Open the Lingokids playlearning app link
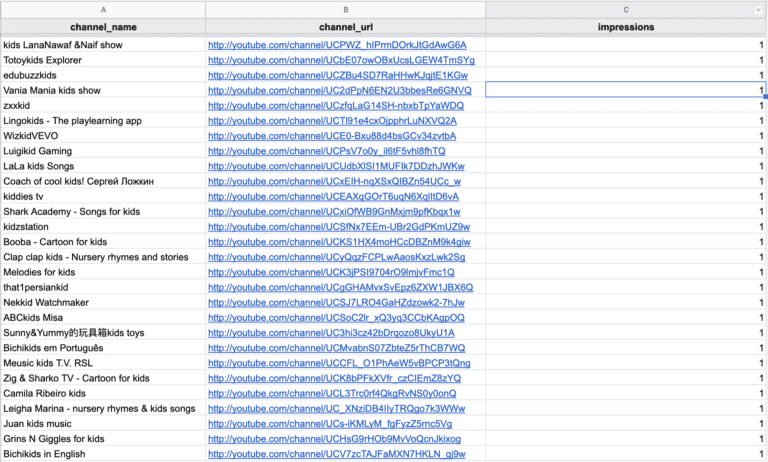768x462 pixels. coord(332,121)
